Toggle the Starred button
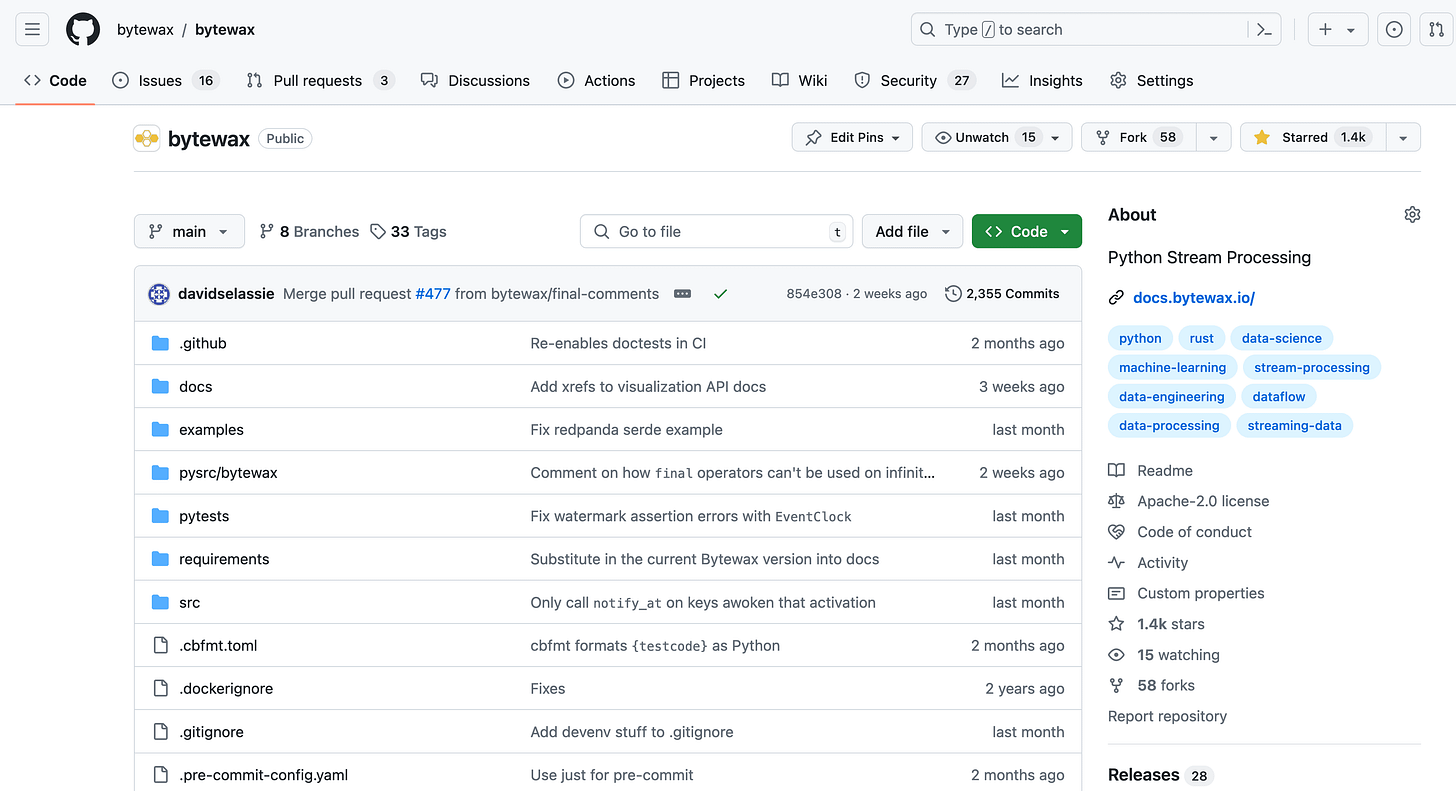Viewport: 1456px width, 791px height. click(x=1312, y=137)
